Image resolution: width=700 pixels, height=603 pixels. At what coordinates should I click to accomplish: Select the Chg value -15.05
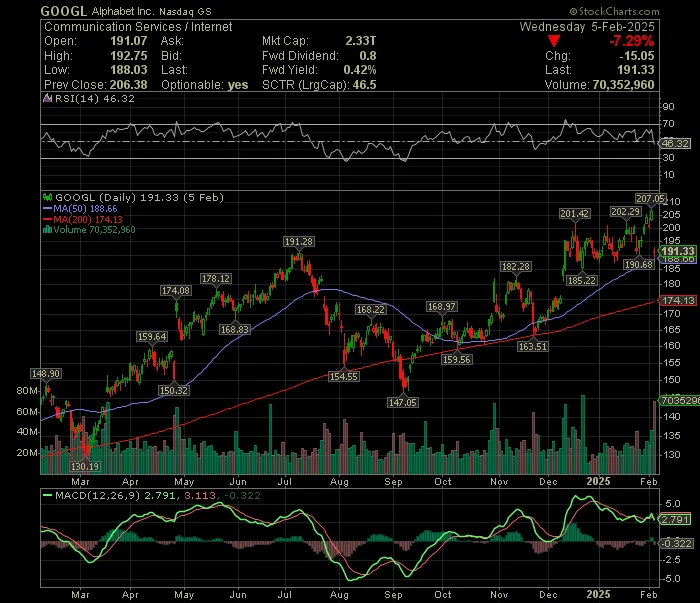tap(637, 56)
